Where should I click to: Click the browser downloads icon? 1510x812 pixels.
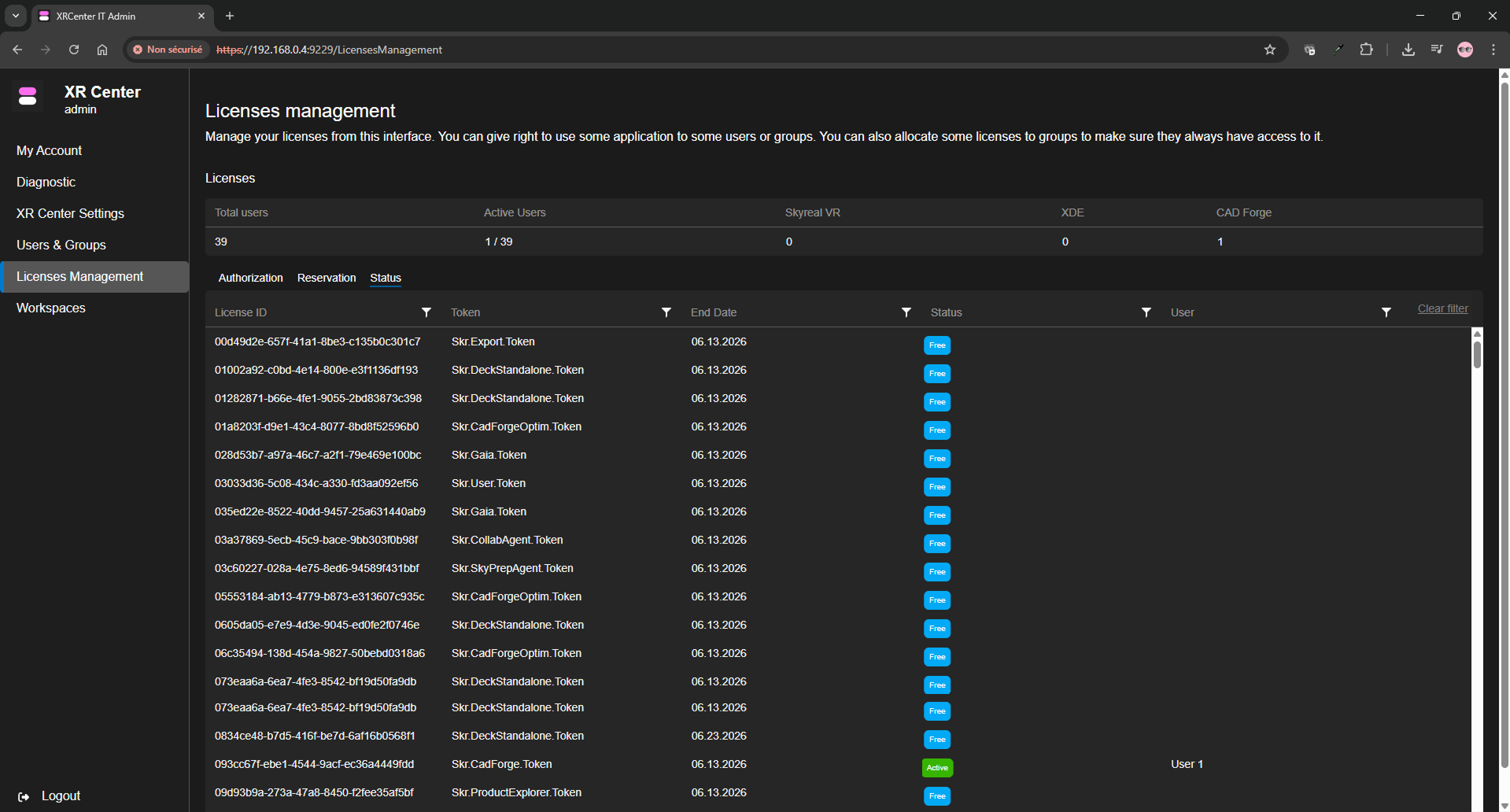click(1408, 50)
